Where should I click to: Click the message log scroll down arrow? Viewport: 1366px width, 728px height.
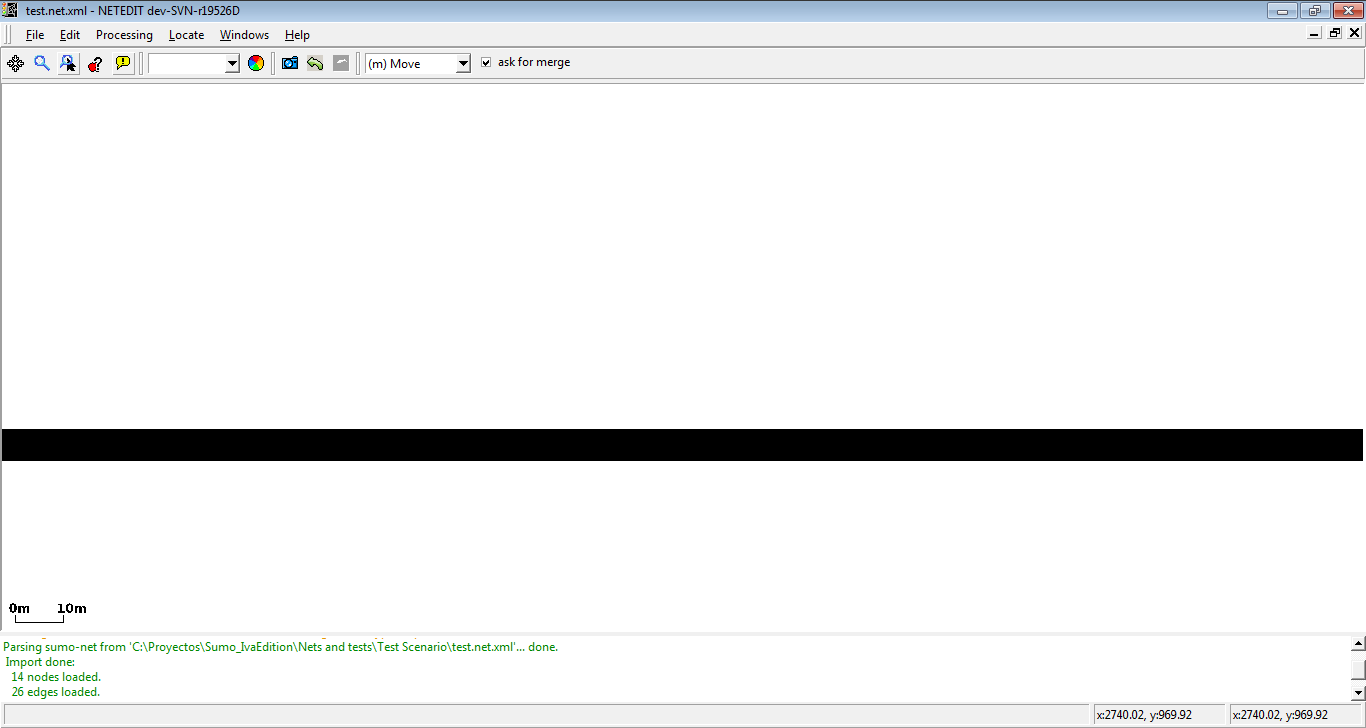(1357, 692)
